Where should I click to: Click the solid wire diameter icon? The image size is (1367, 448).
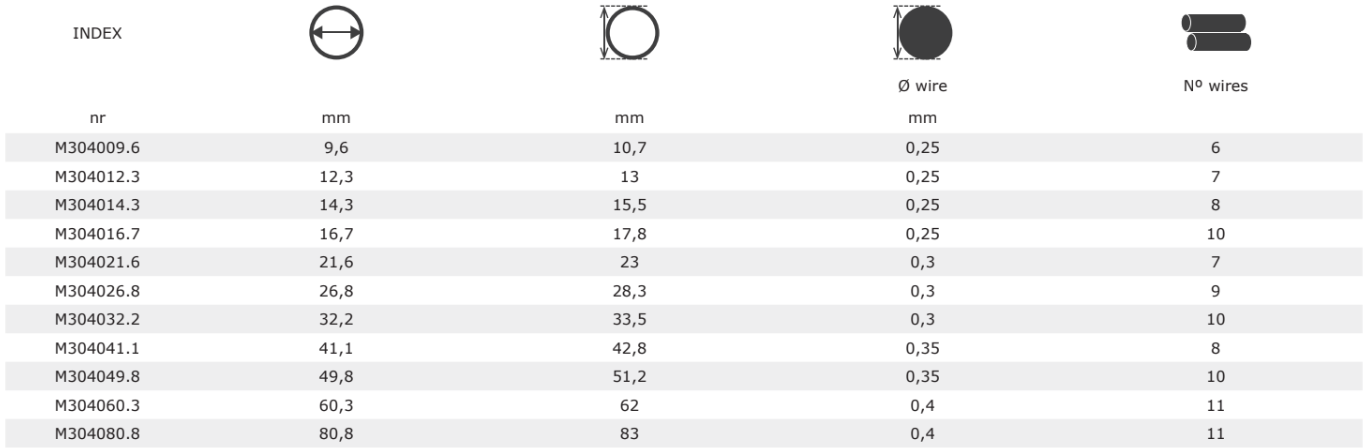click(x=924, y=34)
